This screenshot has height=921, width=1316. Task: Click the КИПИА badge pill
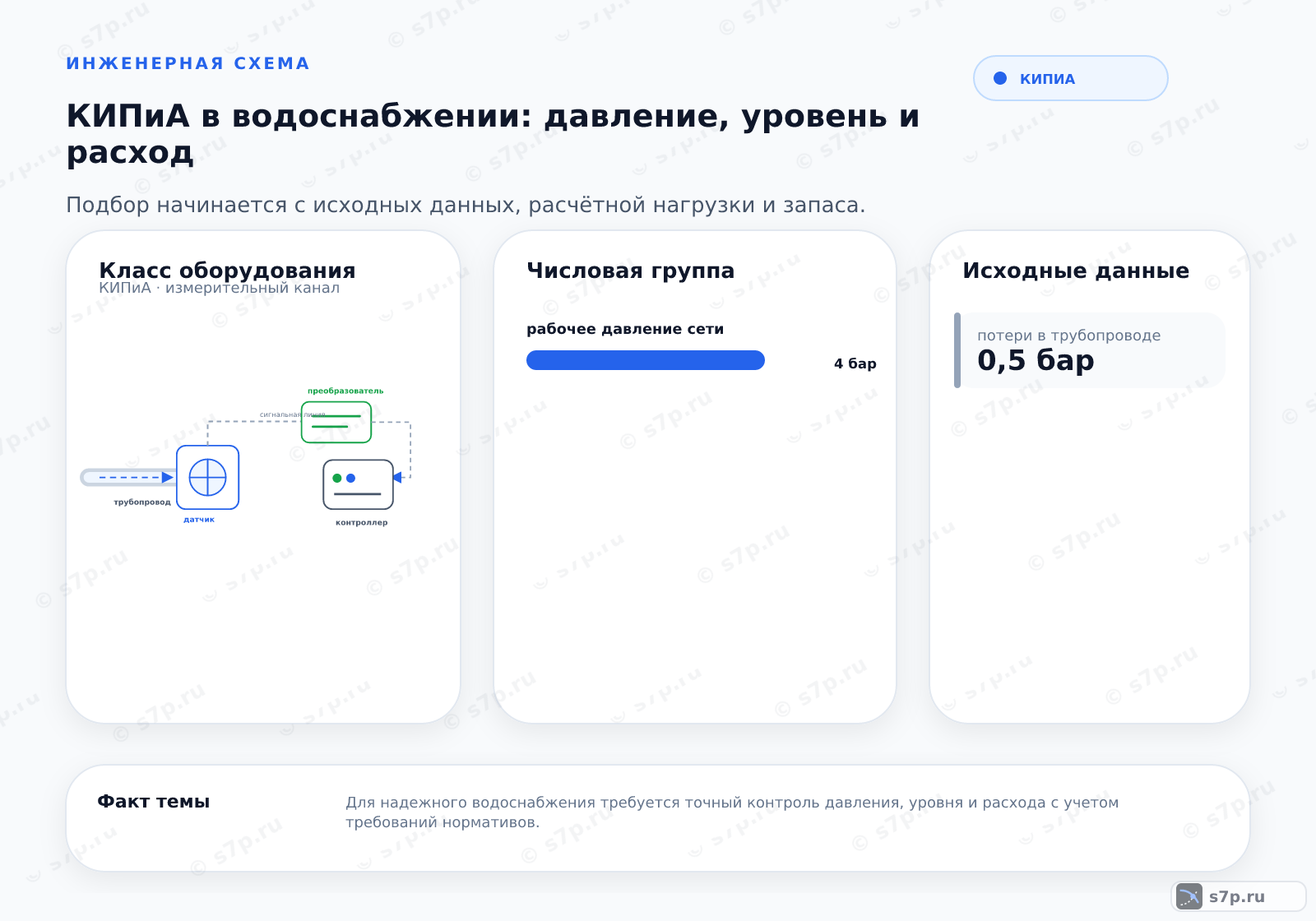click(1070, 78)
